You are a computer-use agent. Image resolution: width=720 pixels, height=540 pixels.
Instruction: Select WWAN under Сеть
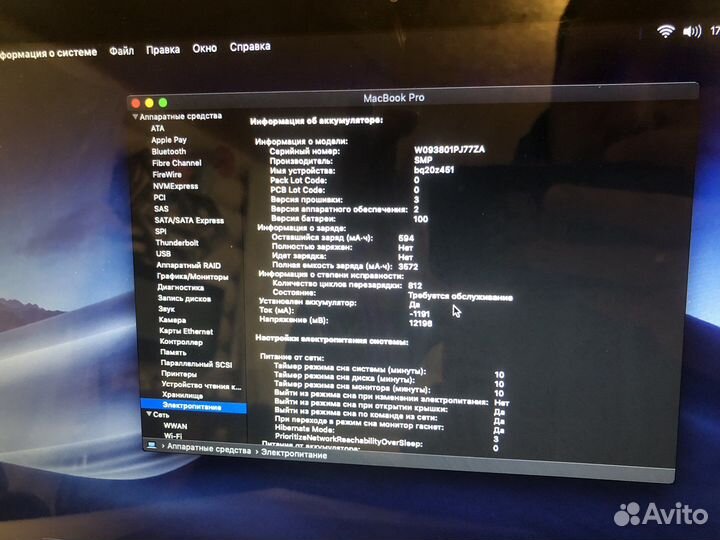click(175, 426)
